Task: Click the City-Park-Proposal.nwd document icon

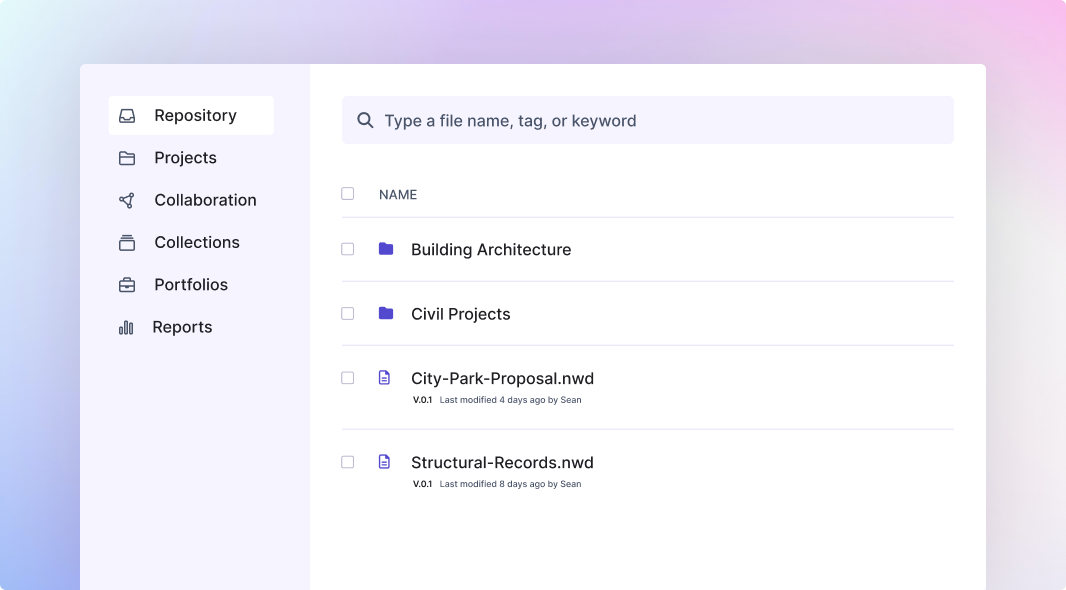Action: click(x=384, y=378)
